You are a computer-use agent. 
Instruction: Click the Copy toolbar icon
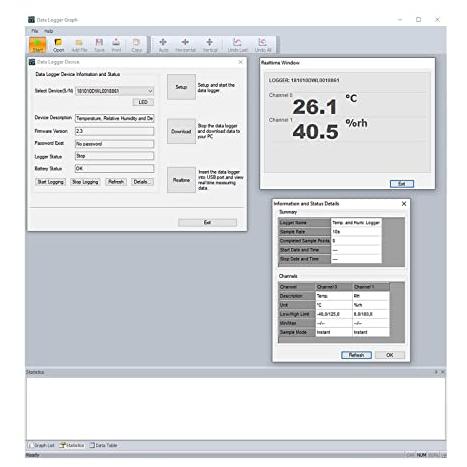(136, 45)
